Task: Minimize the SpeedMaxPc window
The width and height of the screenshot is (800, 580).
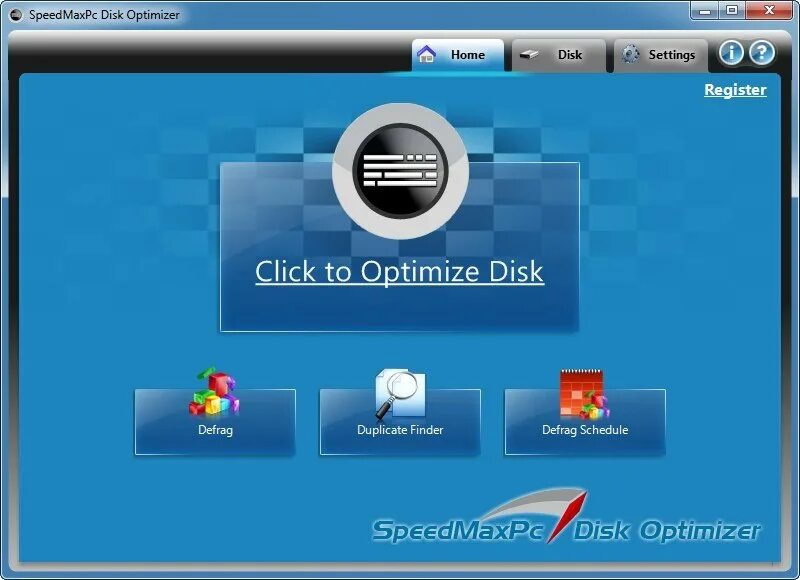Action: (705, 11)
